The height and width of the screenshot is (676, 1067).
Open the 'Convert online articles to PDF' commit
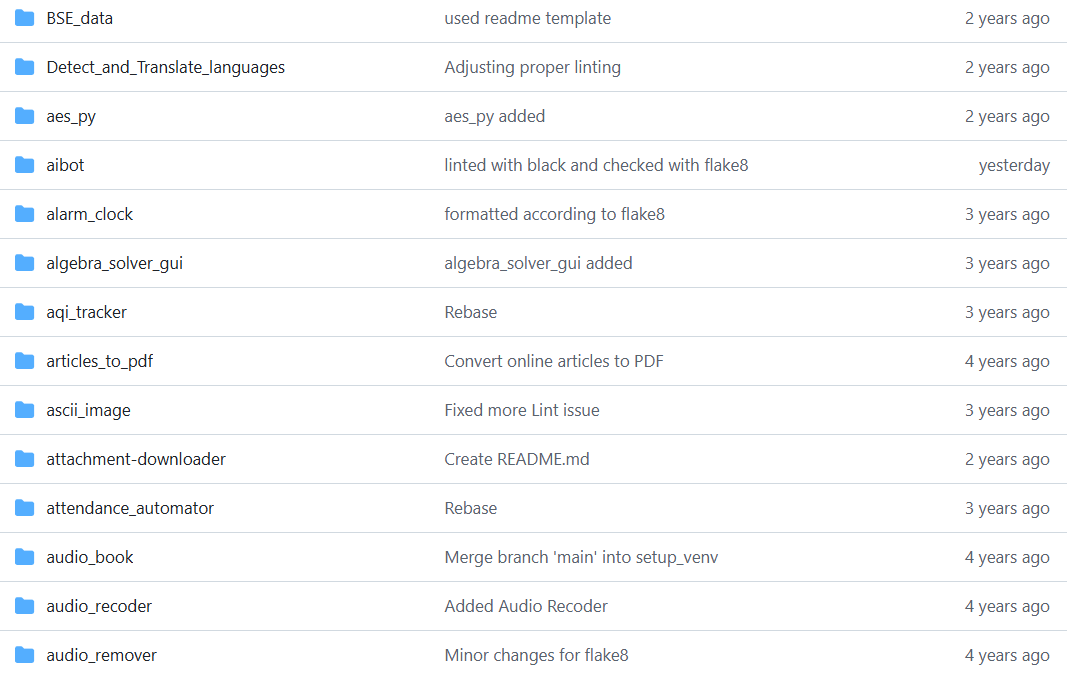tap(554, 361)
